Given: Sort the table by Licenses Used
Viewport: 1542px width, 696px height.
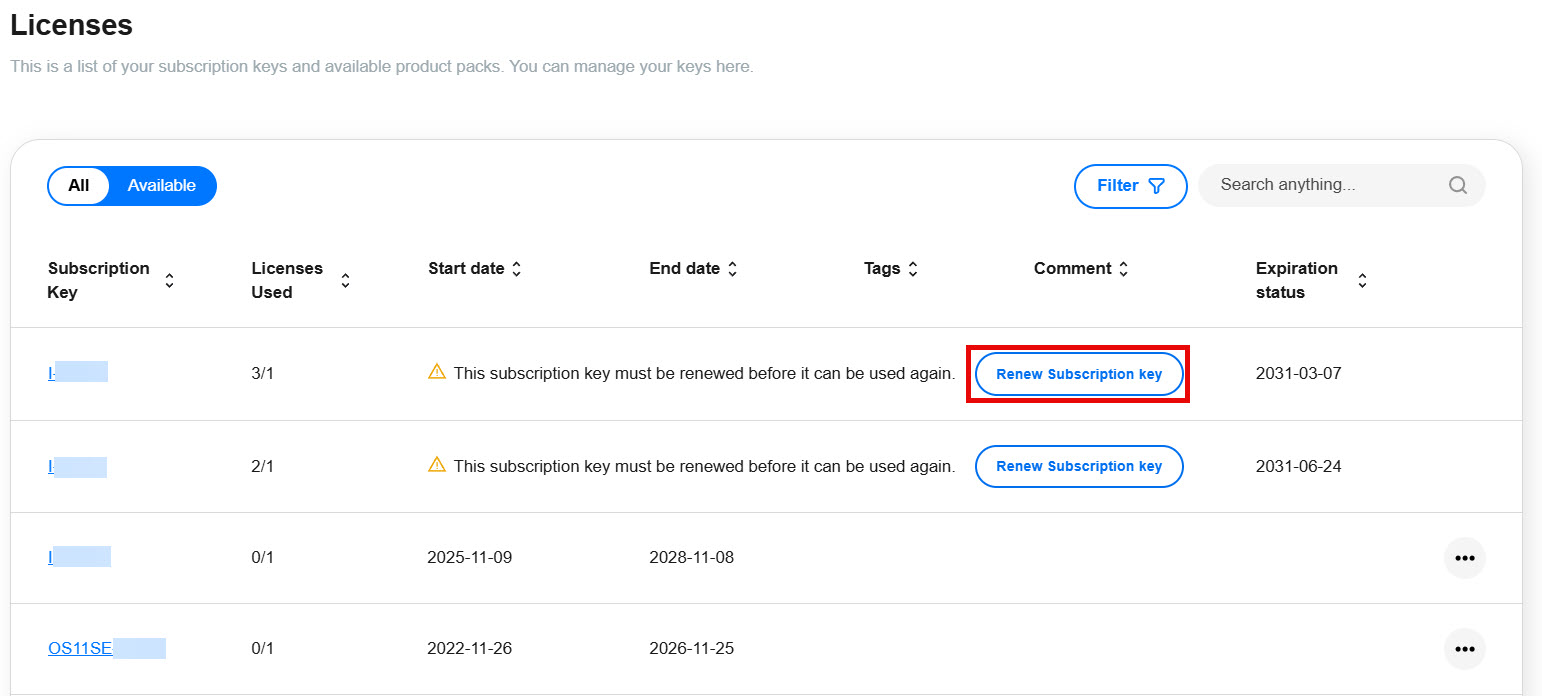Looking at the screenshot, I should (344, 280).
